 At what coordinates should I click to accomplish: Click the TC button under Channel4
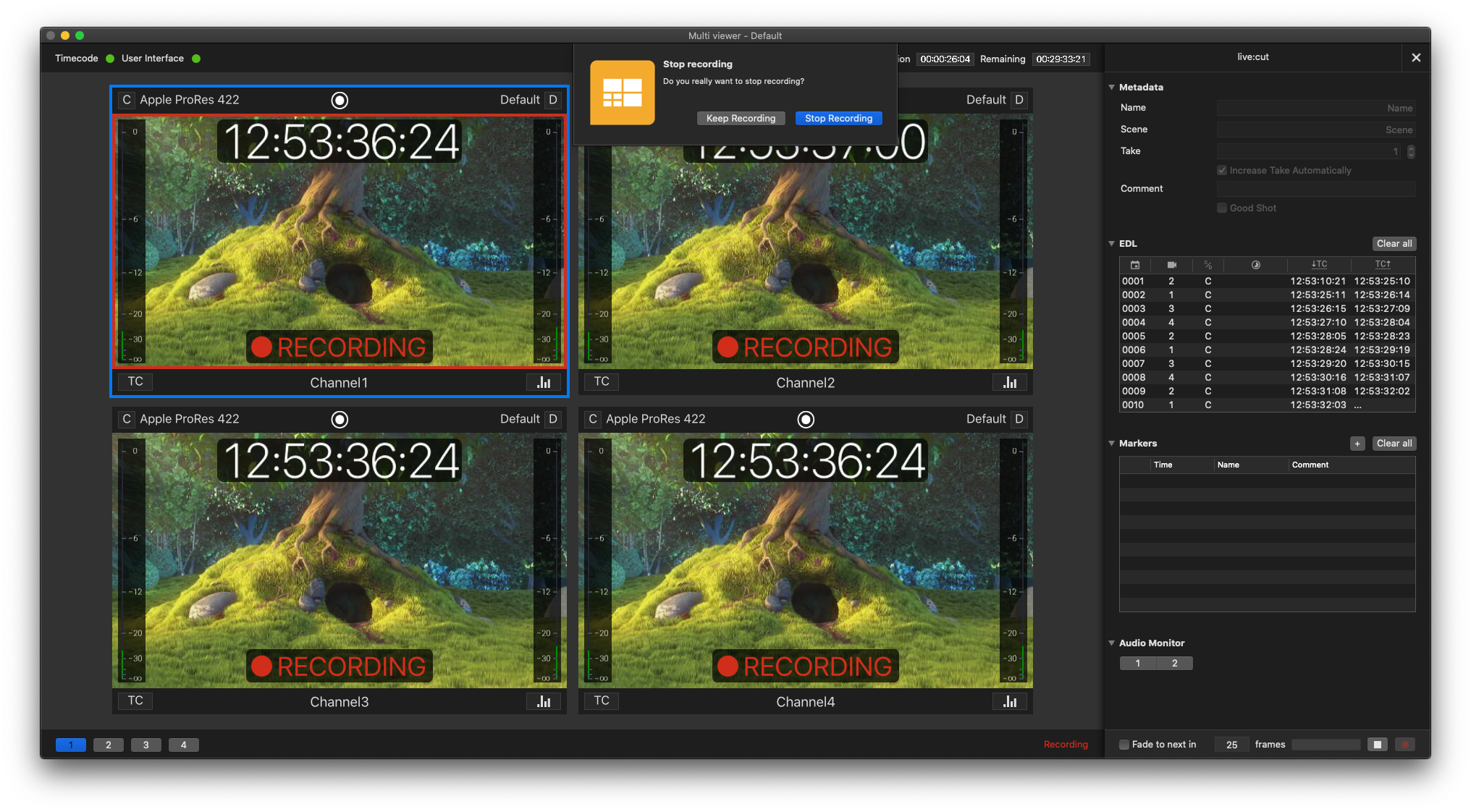pos(602,701)
